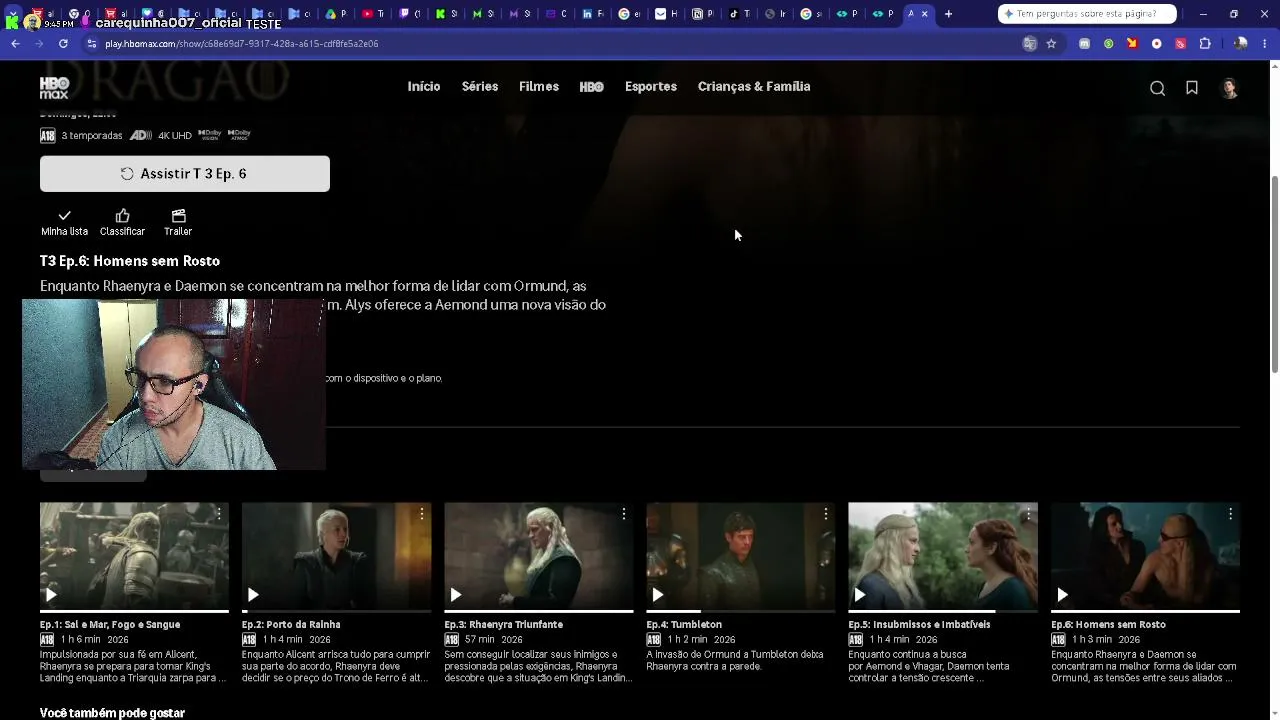Bookmark this page with the star icon

tap(1051, 44)
